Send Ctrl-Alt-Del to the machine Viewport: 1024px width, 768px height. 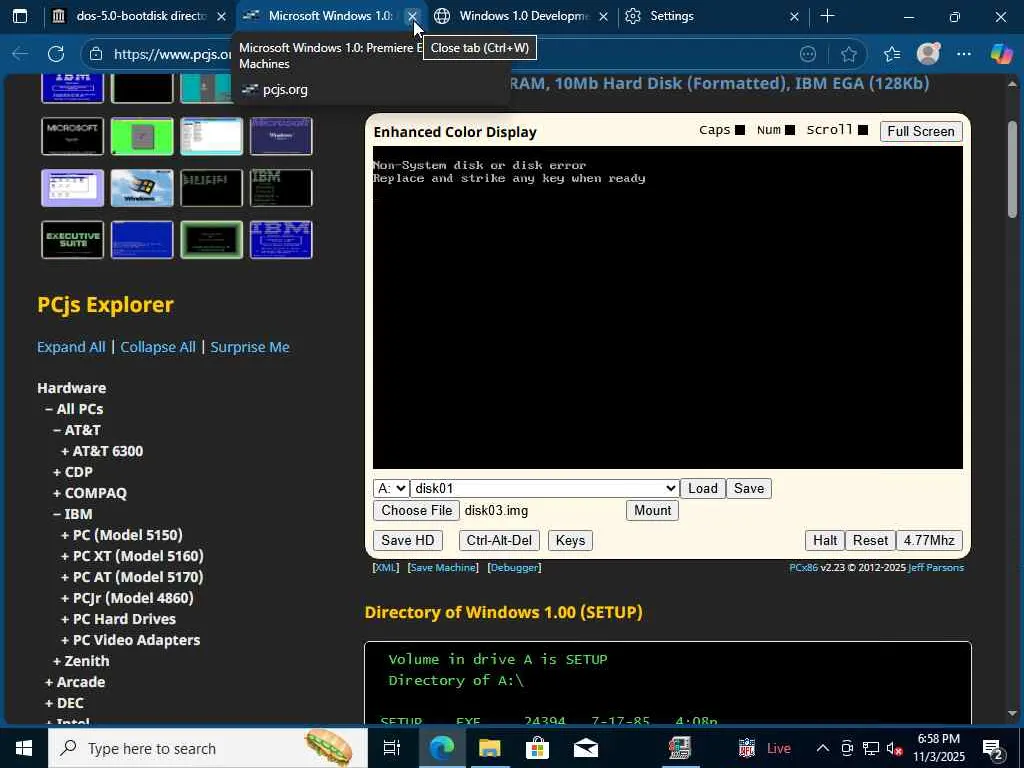point(499,540)
